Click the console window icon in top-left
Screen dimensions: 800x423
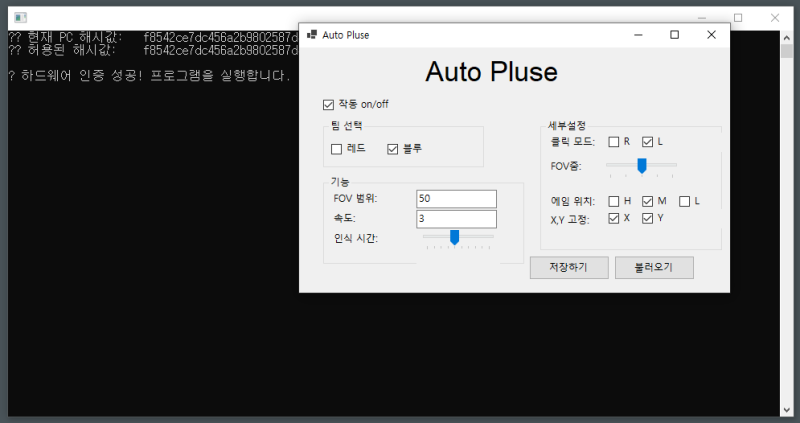pyautogui.click(x=19, y=18)
